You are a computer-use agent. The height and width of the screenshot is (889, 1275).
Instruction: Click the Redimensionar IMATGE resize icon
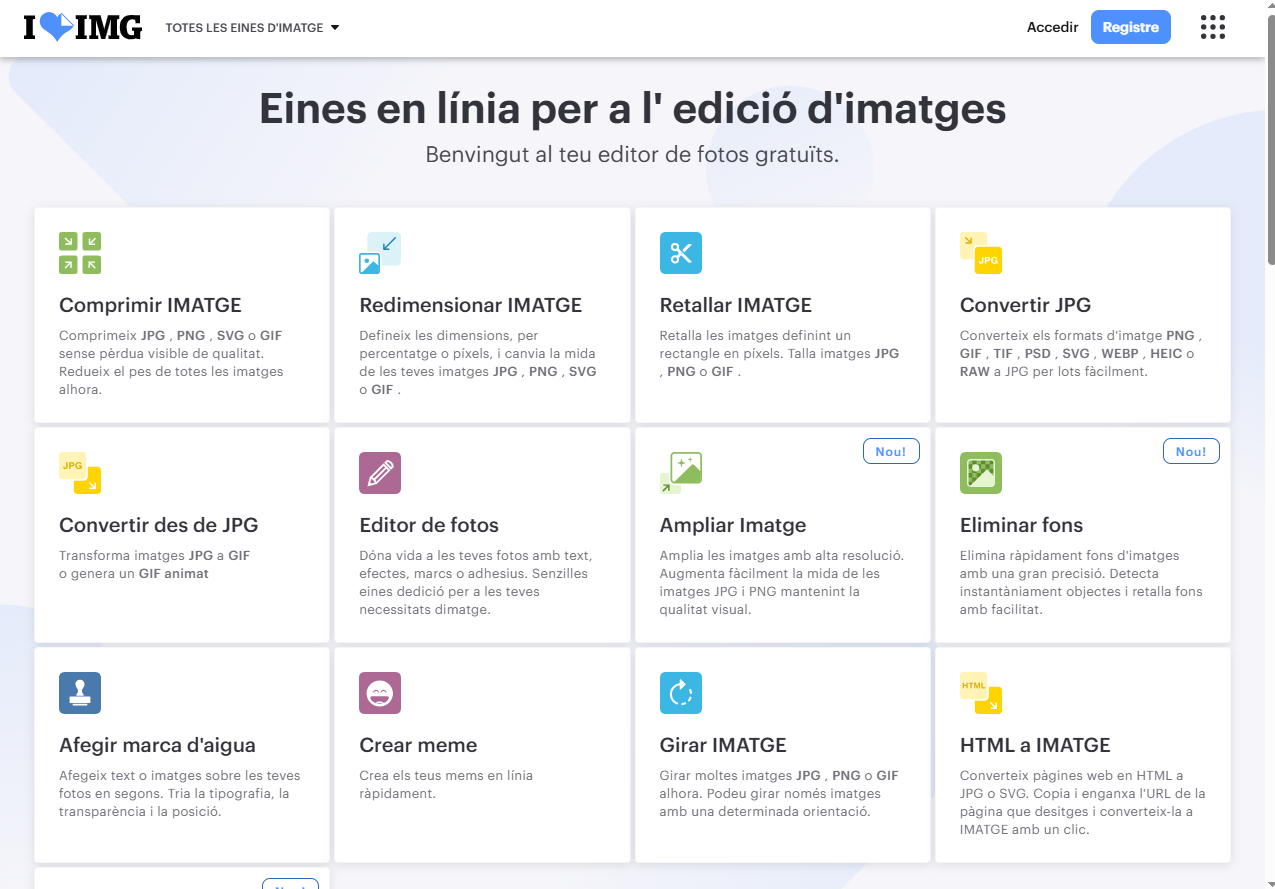point(380,252)
